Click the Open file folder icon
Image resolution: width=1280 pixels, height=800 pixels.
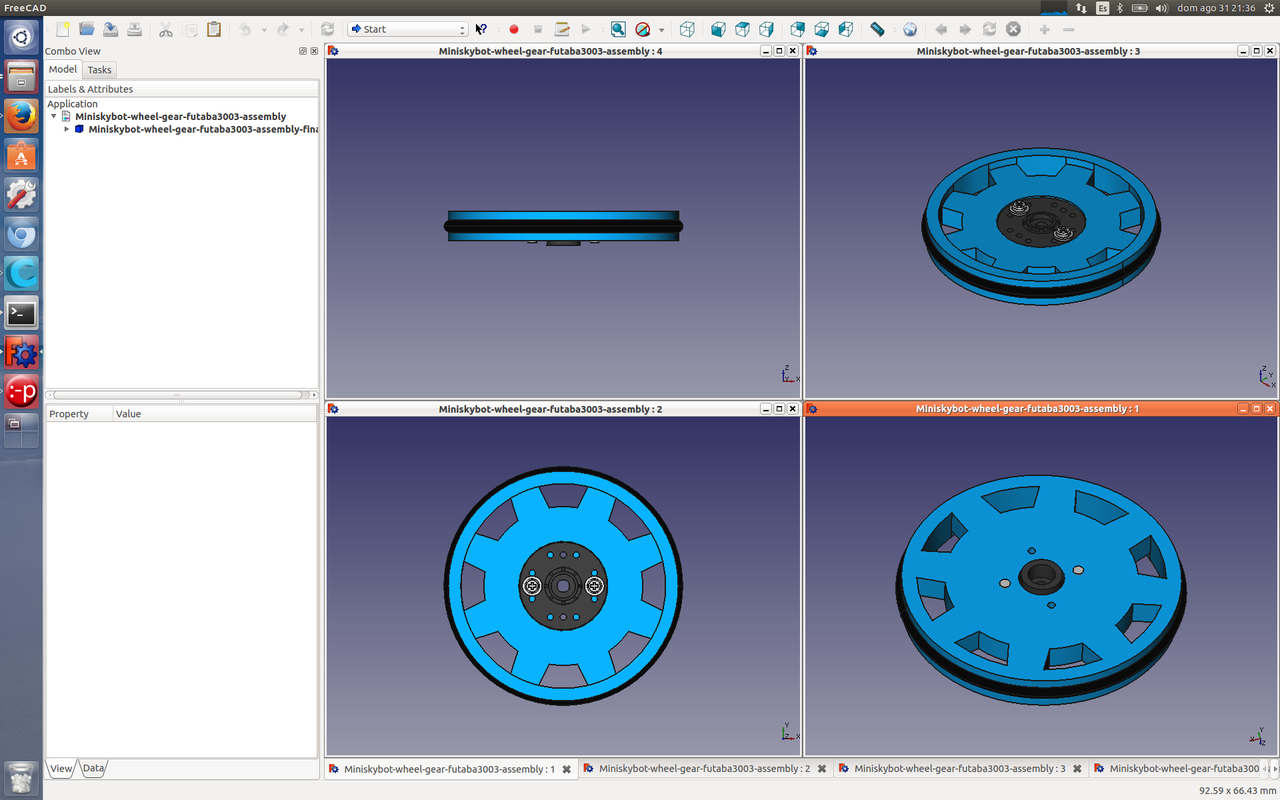coord(87,29)
